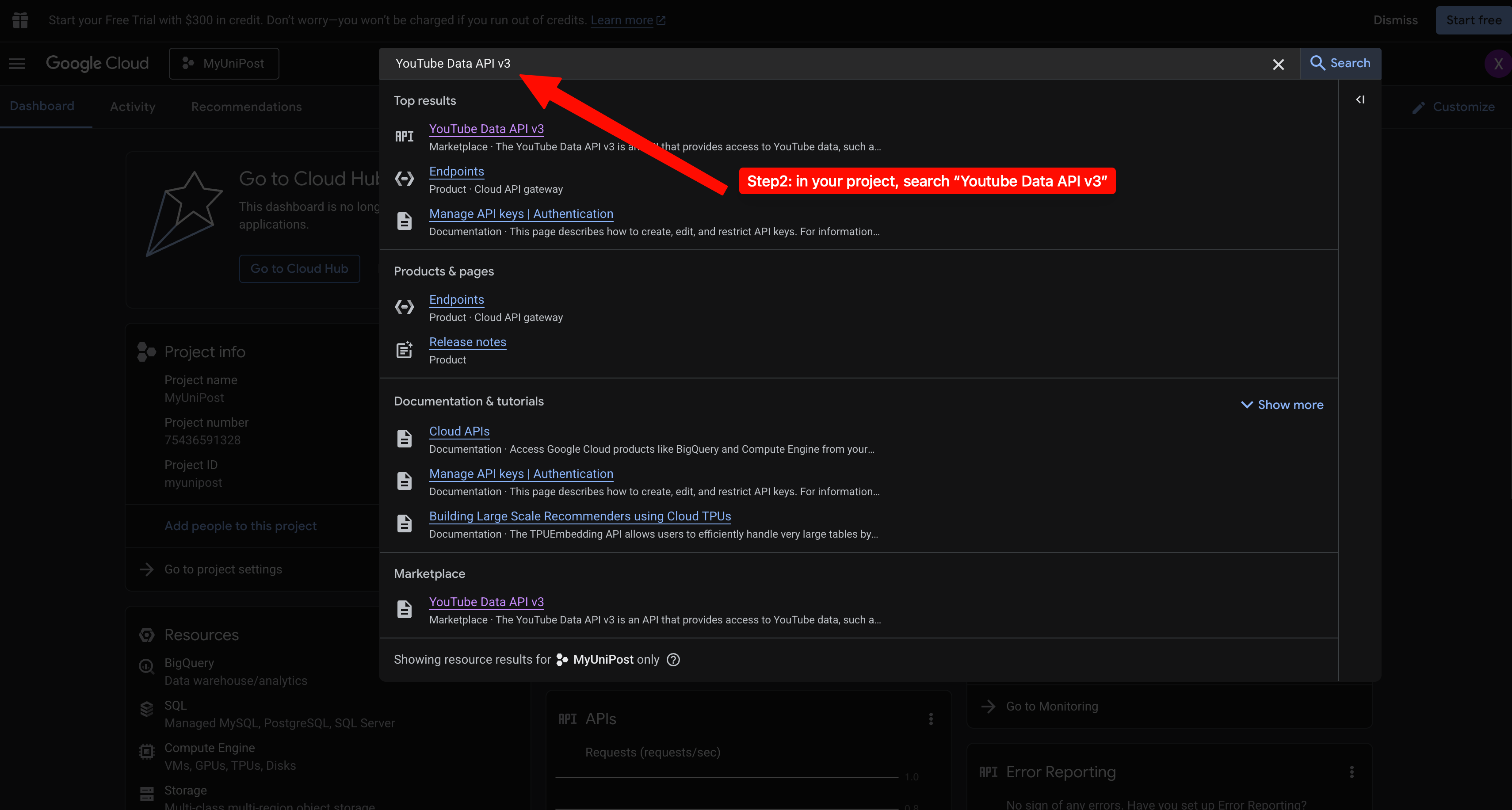Click the project number 75436591328
Screen dimensions: 1512x810
[202, 440]
